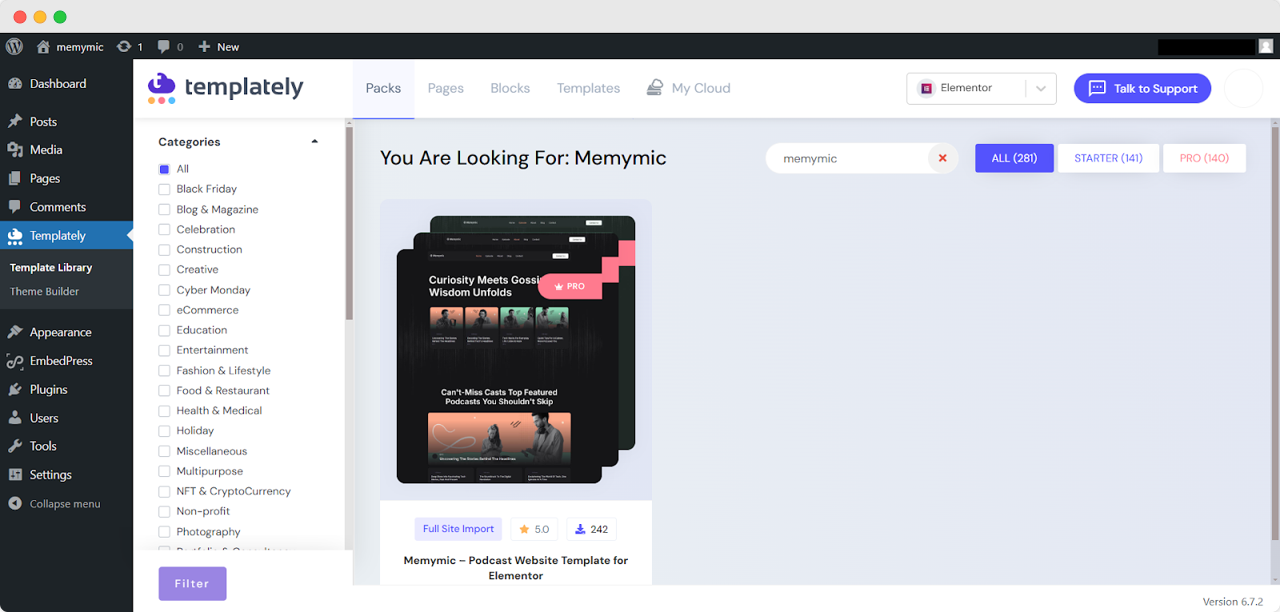Image resolution: width=1280 pixels, height=612 pixels.
Task: Check the Multipurpose category
Action: [x=164, y=471]
